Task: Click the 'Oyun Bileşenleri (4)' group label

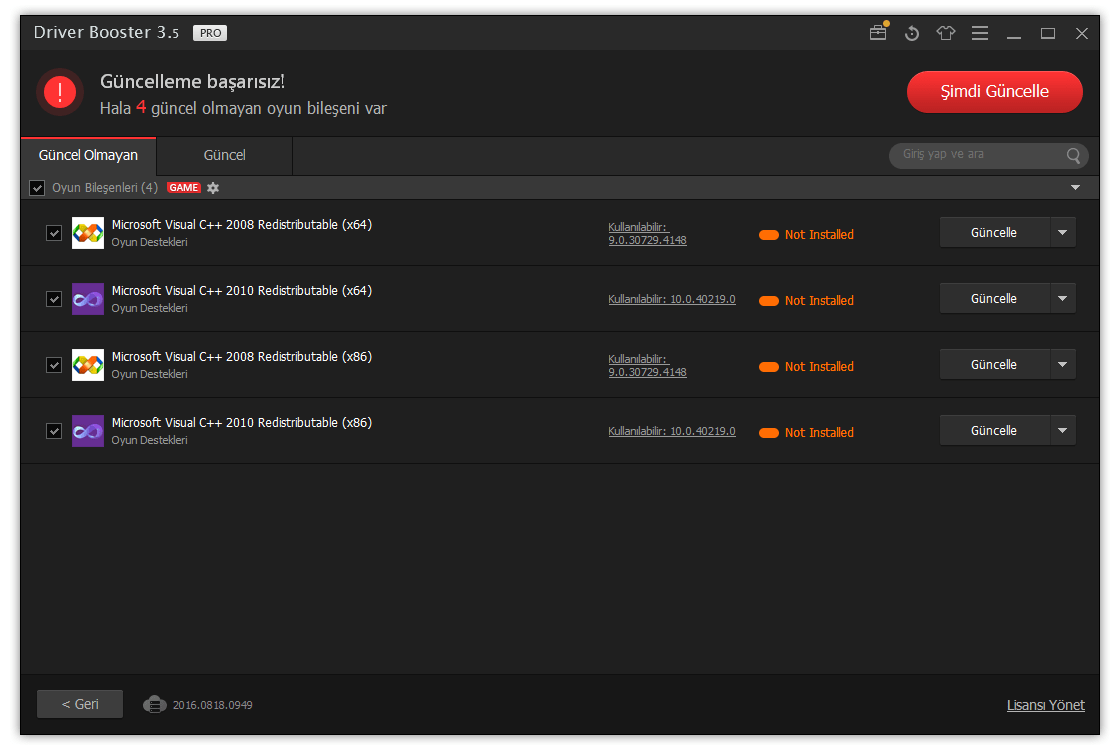Action: [x=105, y=188]
